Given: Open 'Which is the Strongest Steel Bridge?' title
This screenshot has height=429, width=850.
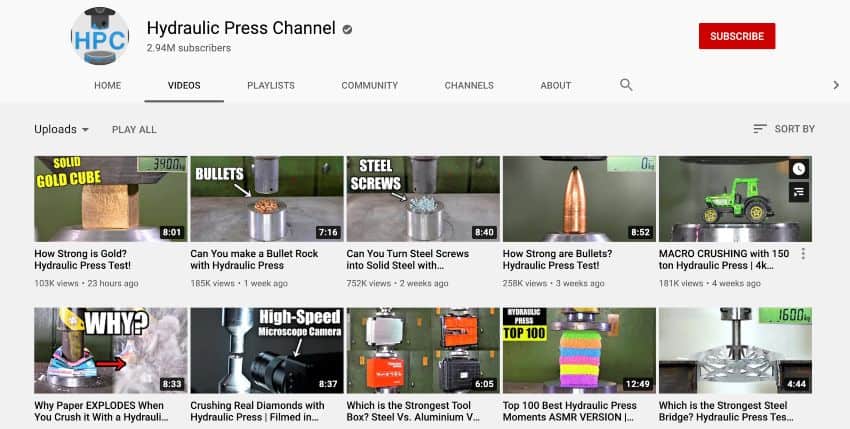Looking at the screenshot, I should point(726,411).
